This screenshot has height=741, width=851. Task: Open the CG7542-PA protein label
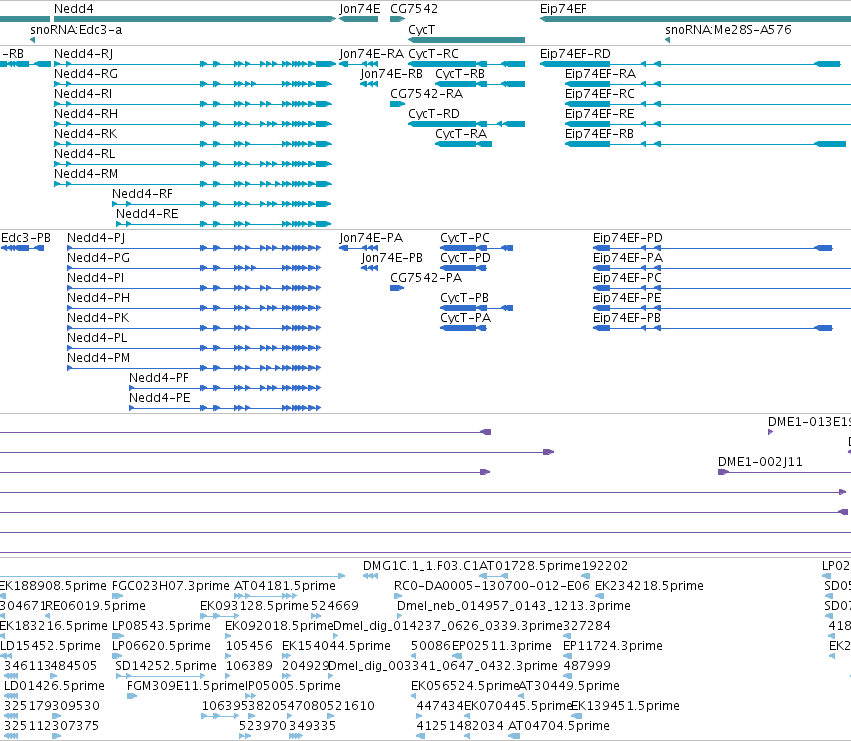pyautogui.click(x=426, y=278)
